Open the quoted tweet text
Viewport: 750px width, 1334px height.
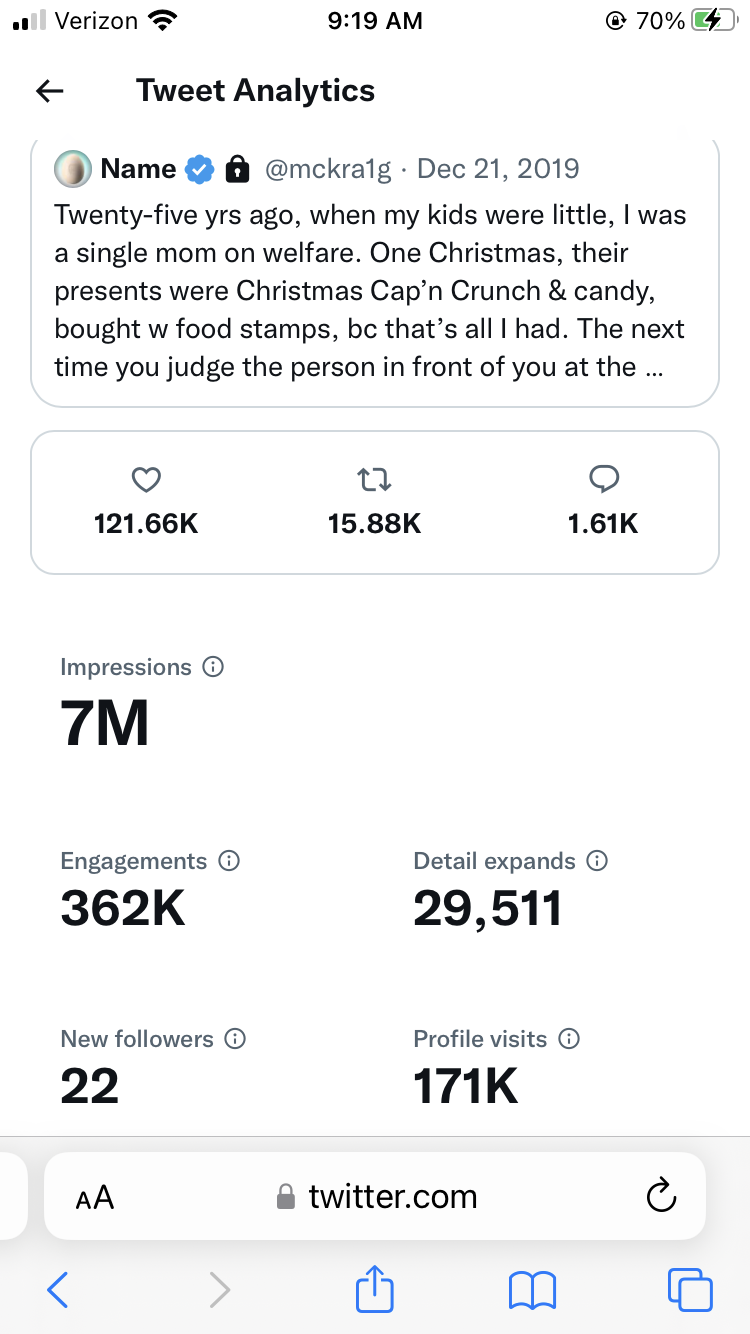click(370, 290)
